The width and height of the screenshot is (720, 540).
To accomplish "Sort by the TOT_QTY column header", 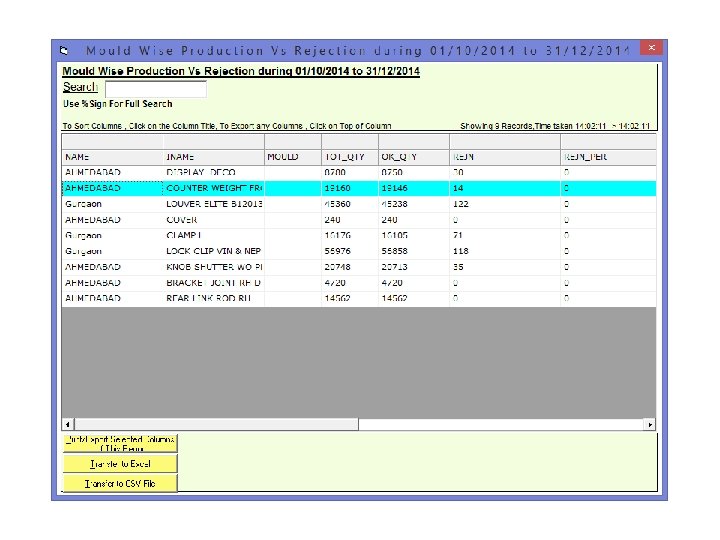I will tap(350, 157).
